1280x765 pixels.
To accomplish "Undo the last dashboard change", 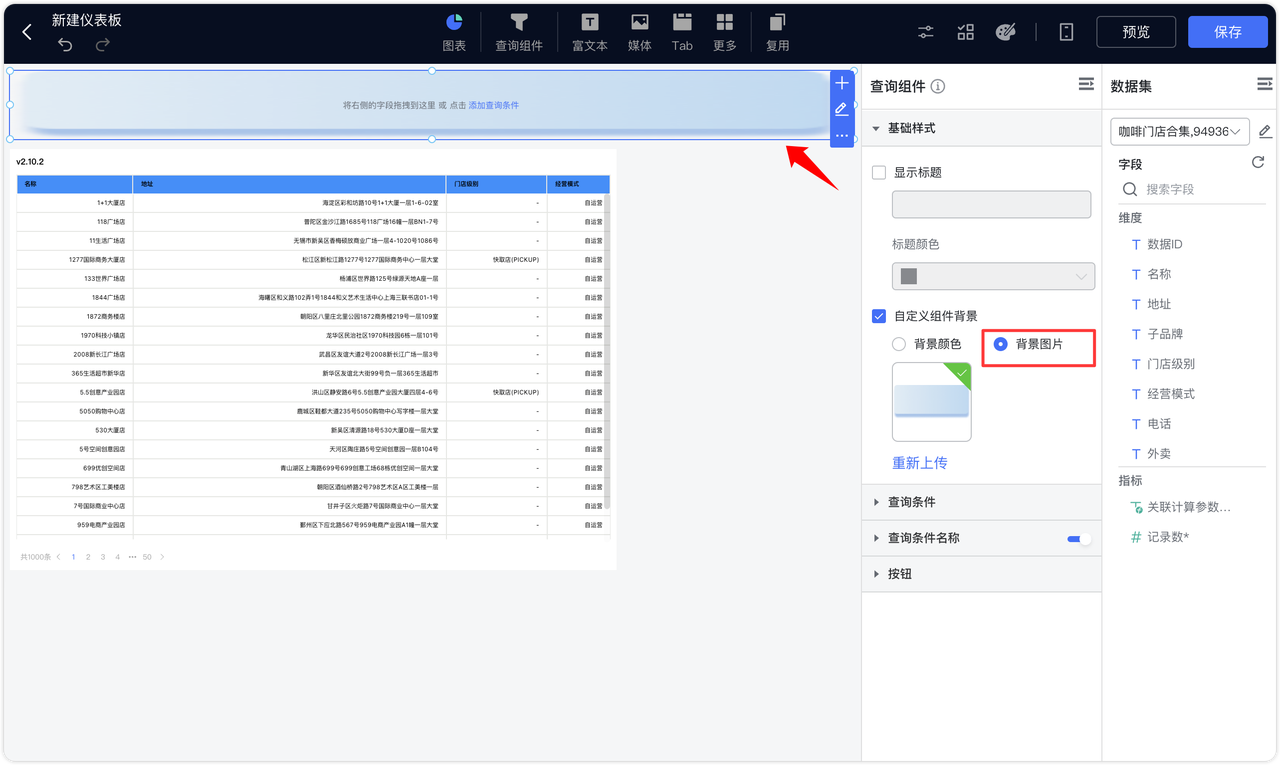I will (x=65, y=45).
